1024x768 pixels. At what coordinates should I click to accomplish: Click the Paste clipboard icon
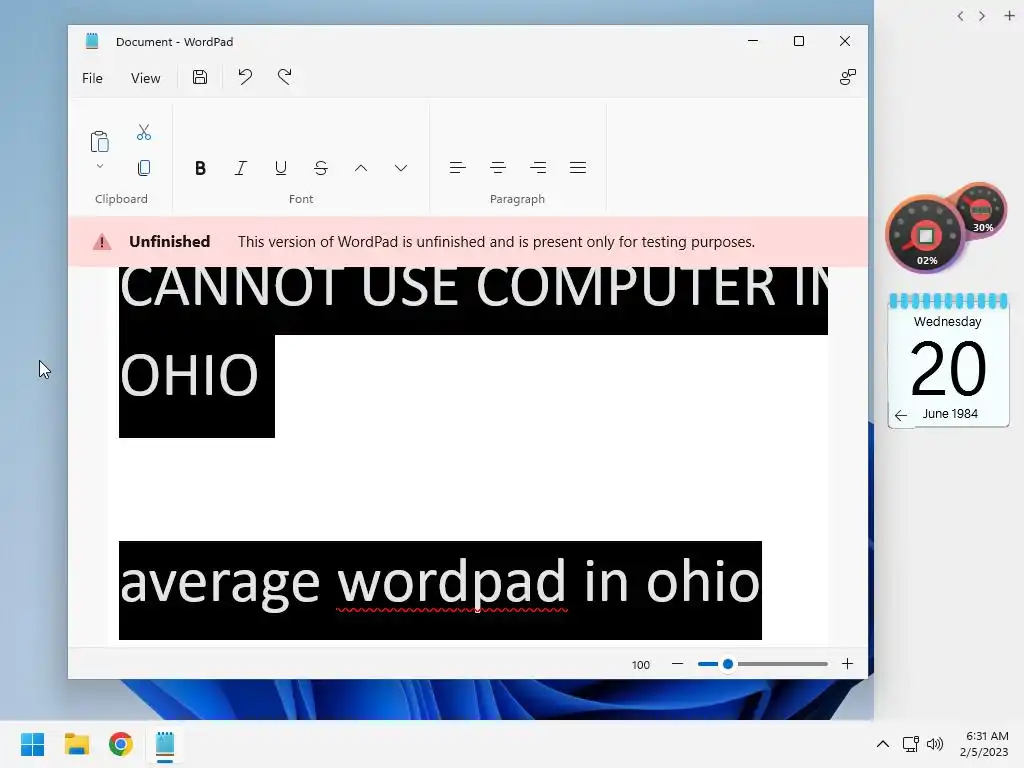coord(99,142)
